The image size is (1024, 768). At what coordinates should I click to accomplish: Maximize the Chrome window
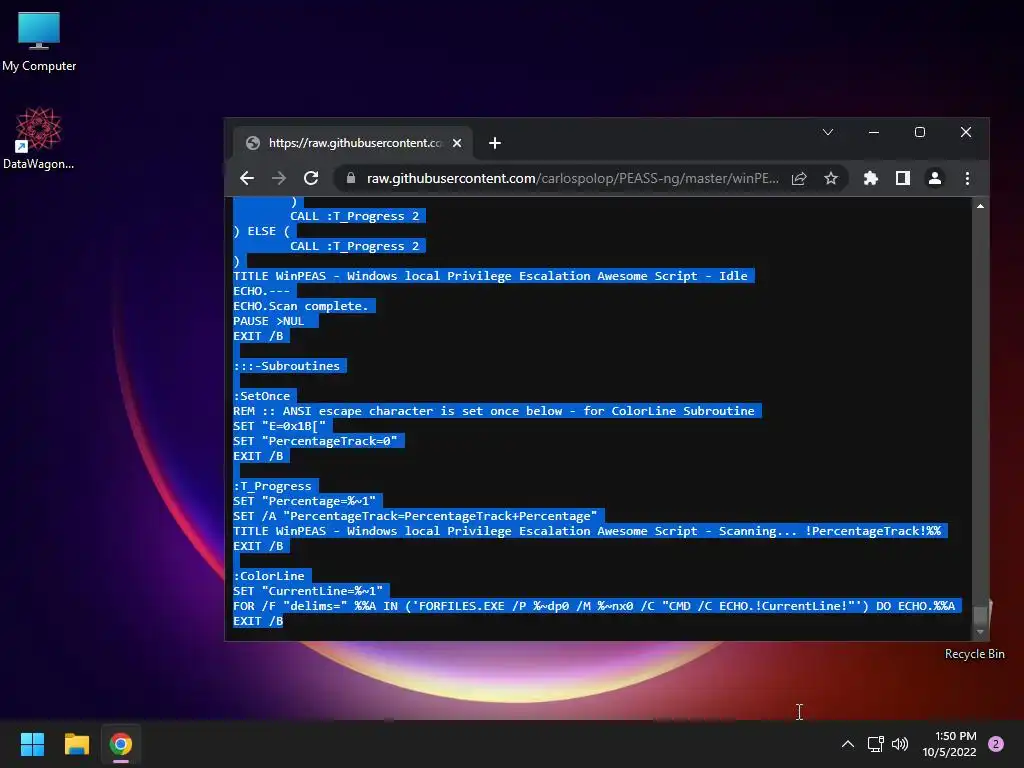click(920, 133)
